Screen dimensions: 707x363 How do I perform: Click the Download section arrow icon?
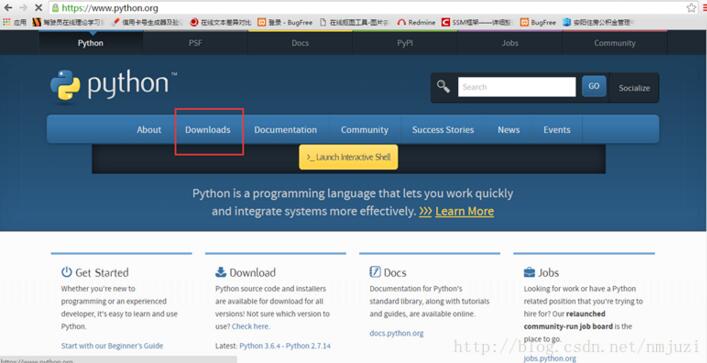pos(221,272)
